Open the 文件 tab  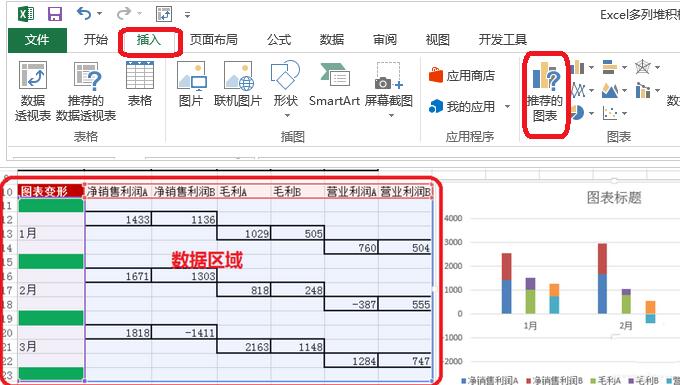[37, 40]
